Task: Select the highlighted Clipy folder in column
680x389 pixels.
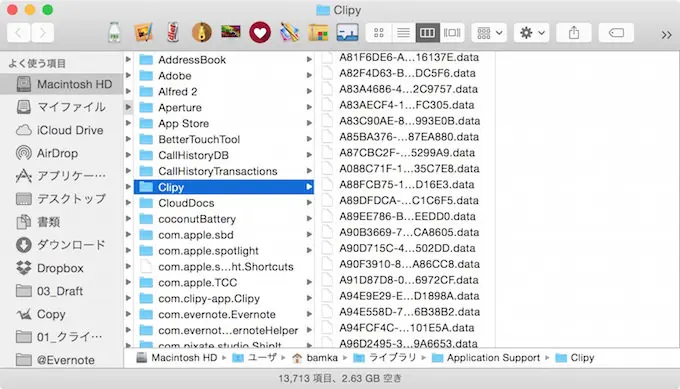Action: (224, 187)
